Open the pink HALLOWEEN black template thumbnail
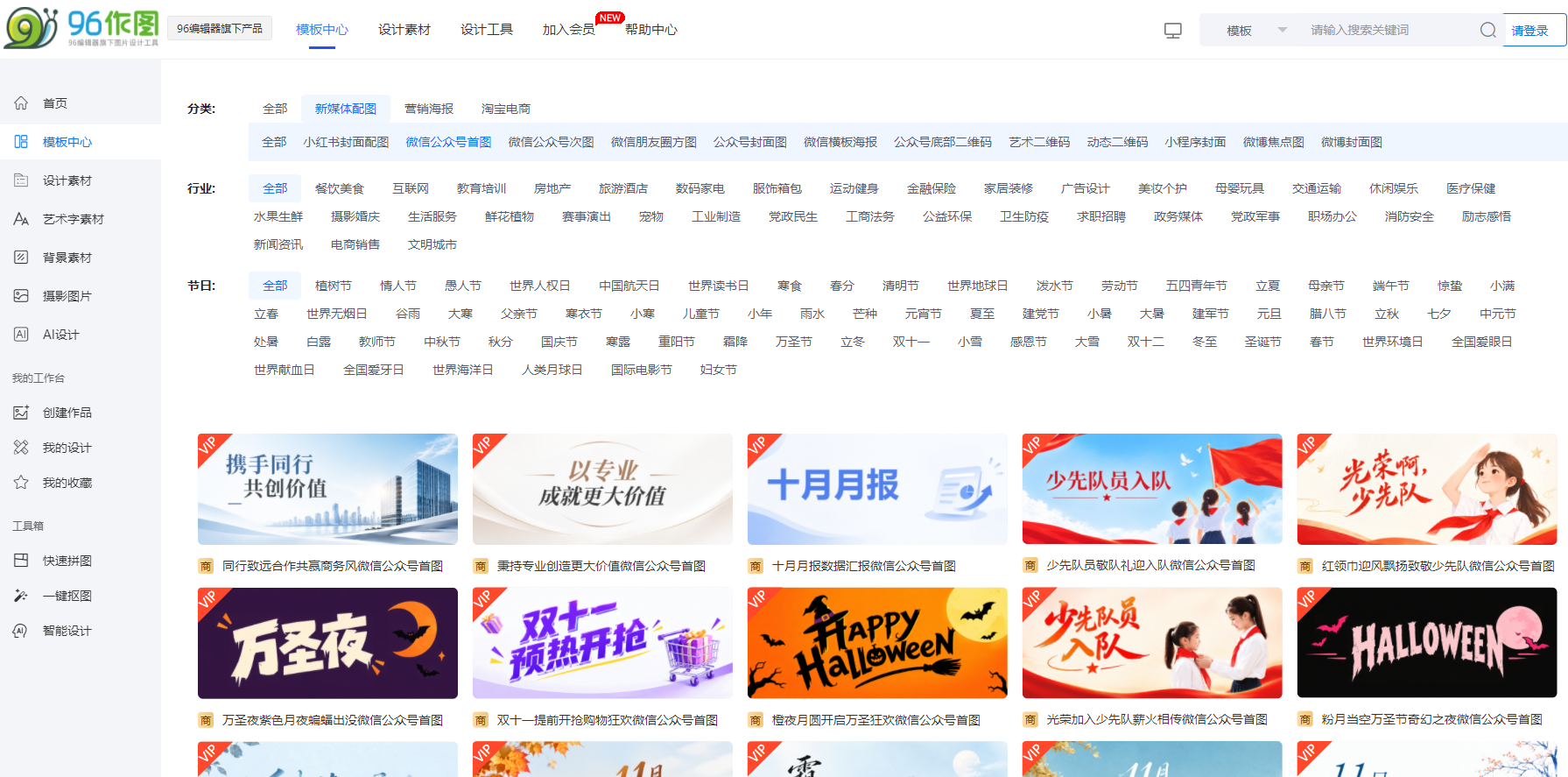 [x=1427, y=643]
